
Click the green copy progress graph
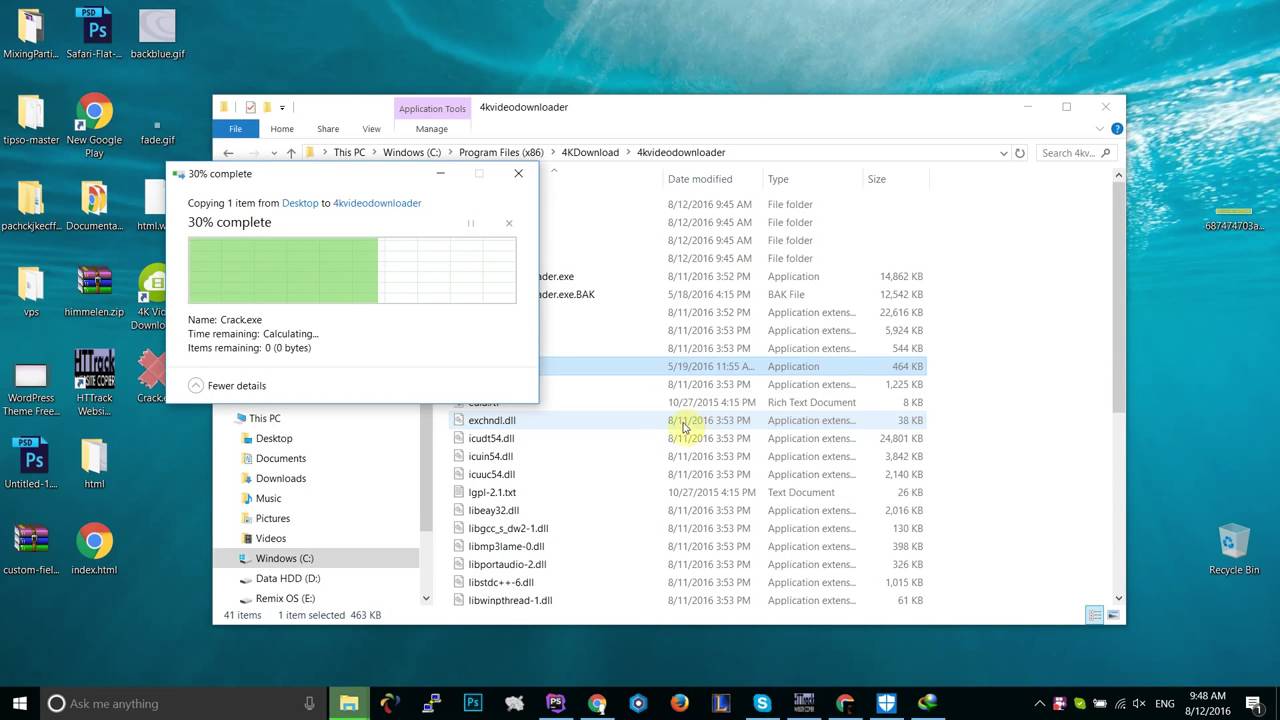coord(352,270)
